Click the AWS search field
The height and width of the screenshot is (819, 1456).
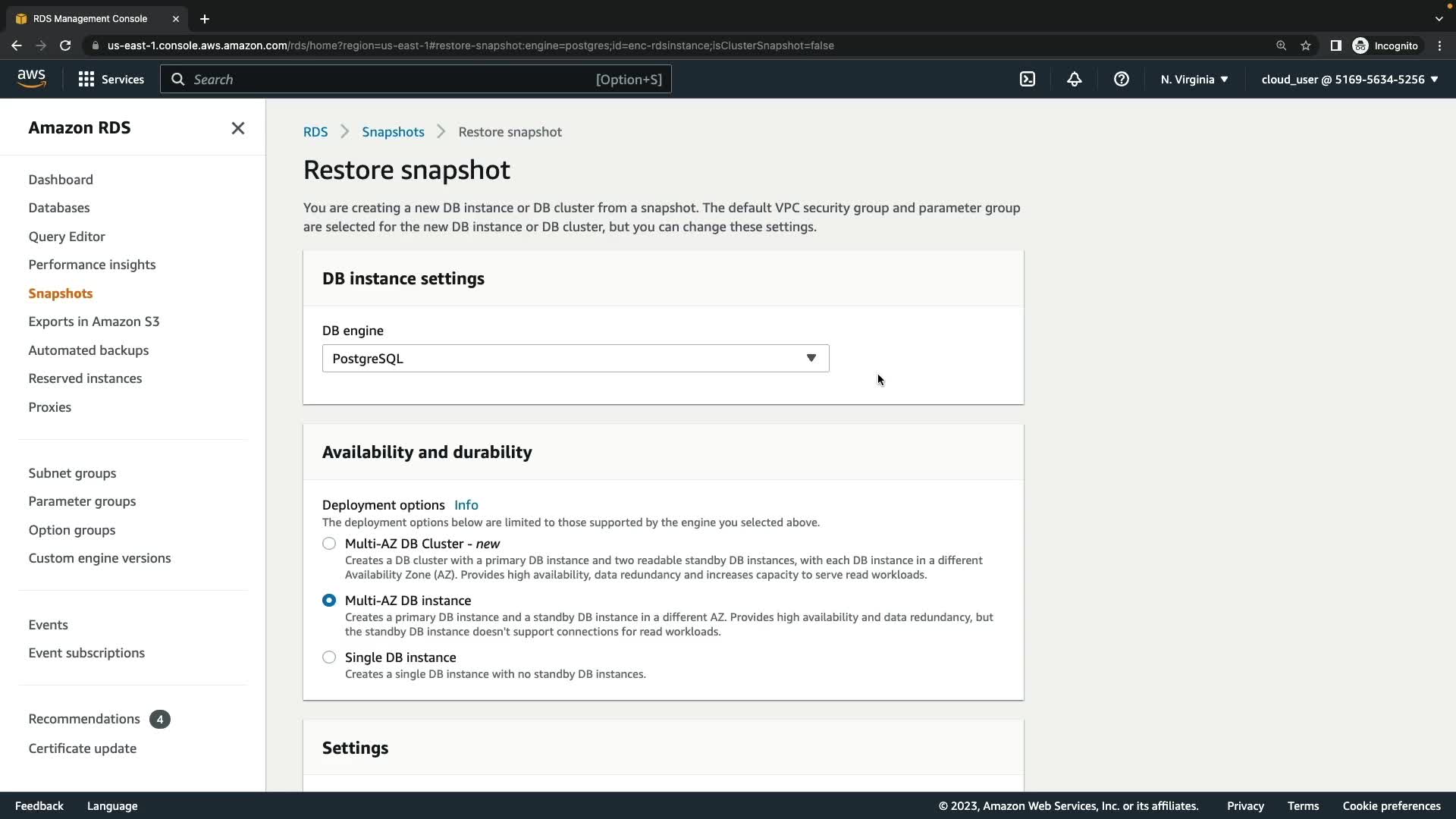[x=394, y=79]
